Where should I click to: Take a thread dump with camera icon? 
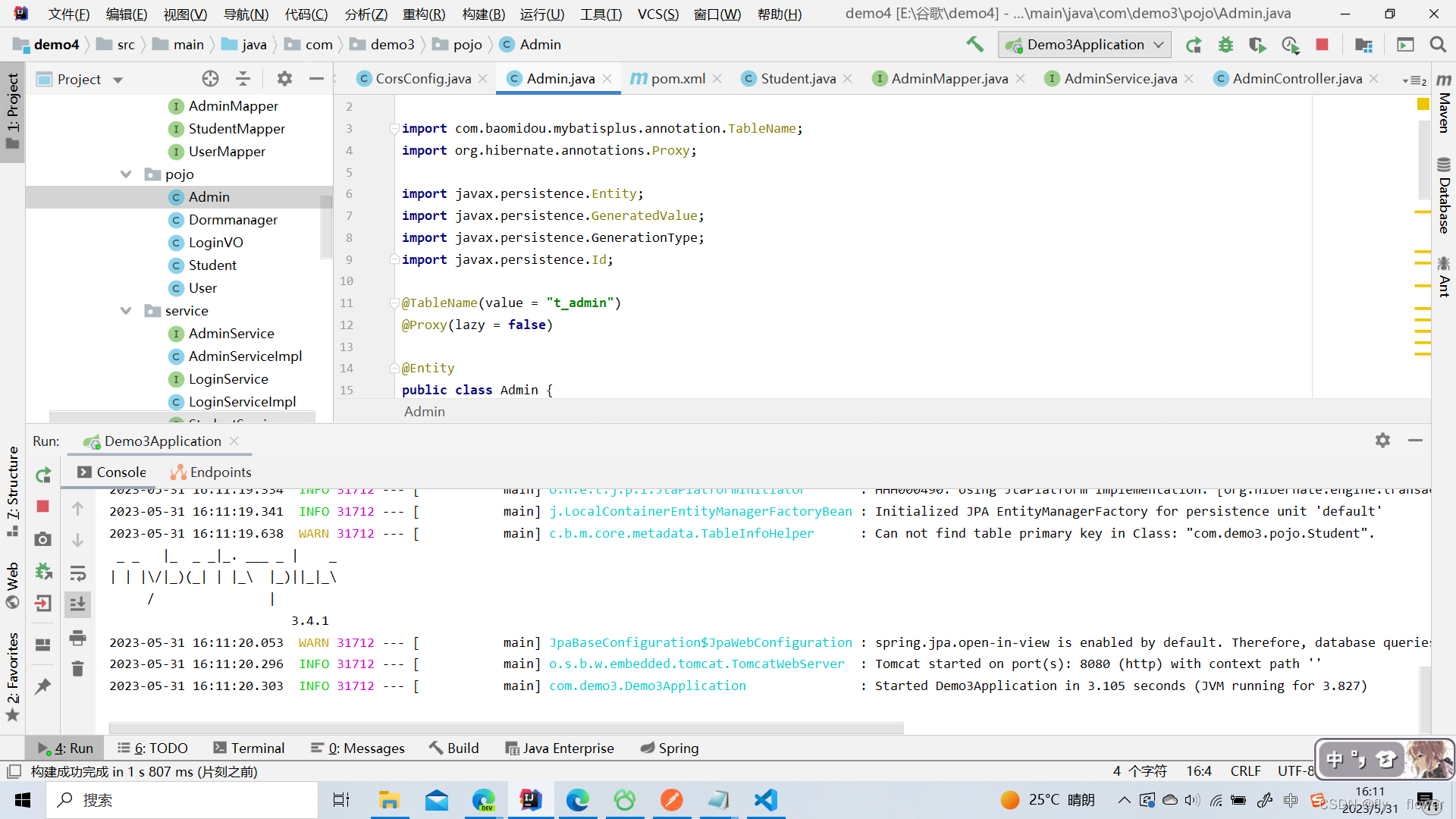[42, 540]
